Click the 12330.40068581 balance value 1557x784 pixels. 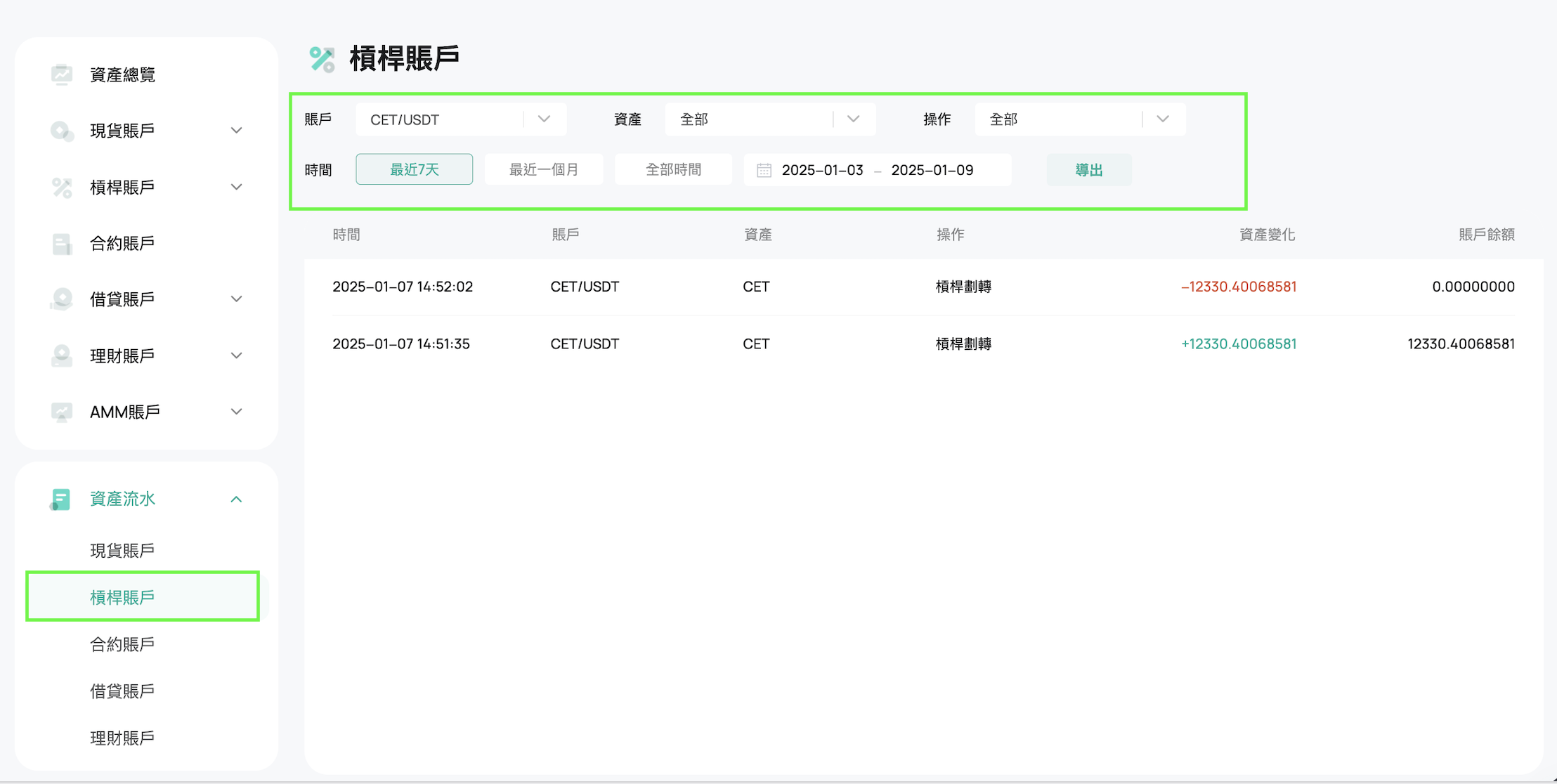pyautogui.click(x=1461, y=344)
